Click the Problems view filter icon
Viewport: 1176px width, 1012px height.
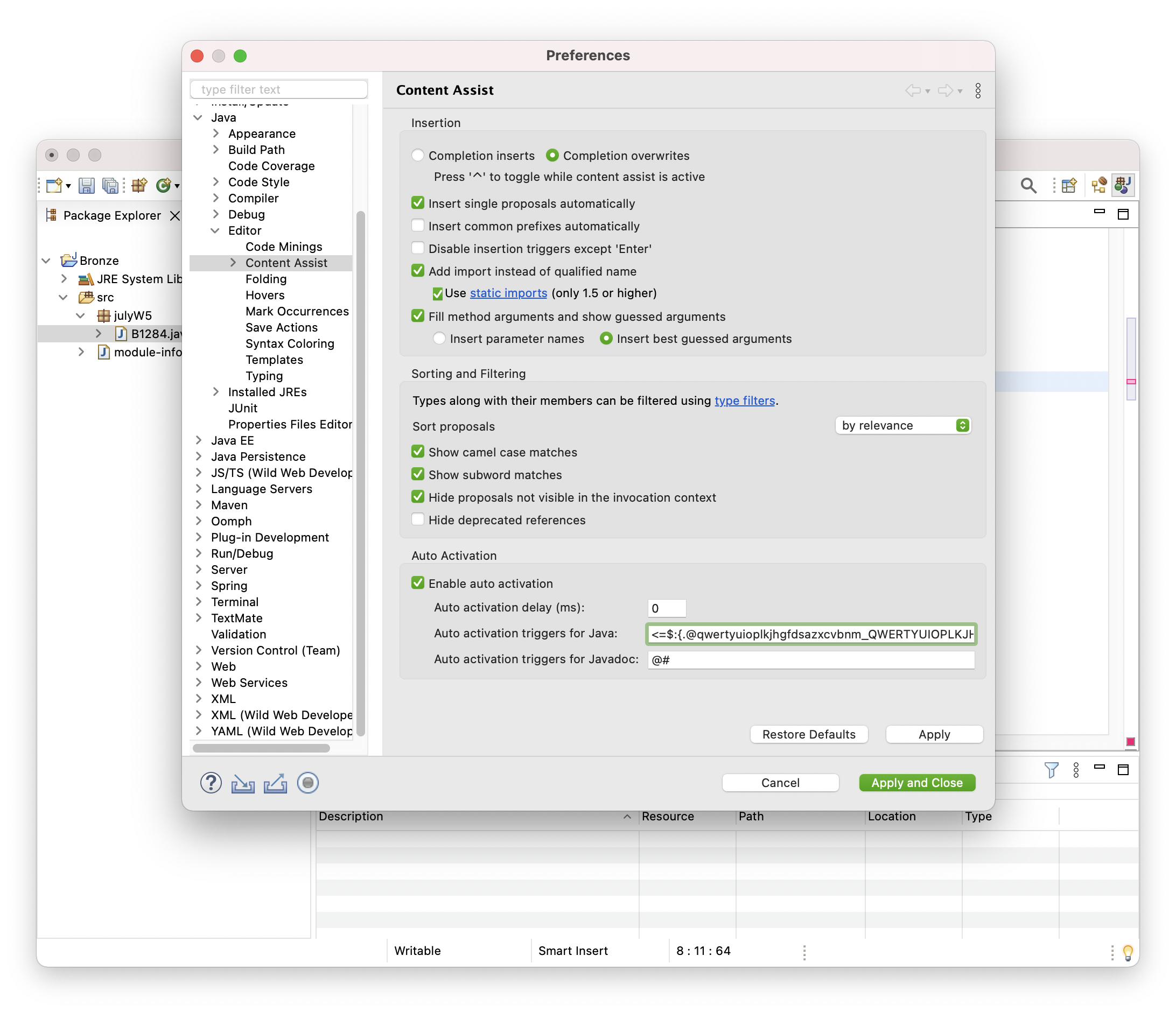(x=1051, y=770)
